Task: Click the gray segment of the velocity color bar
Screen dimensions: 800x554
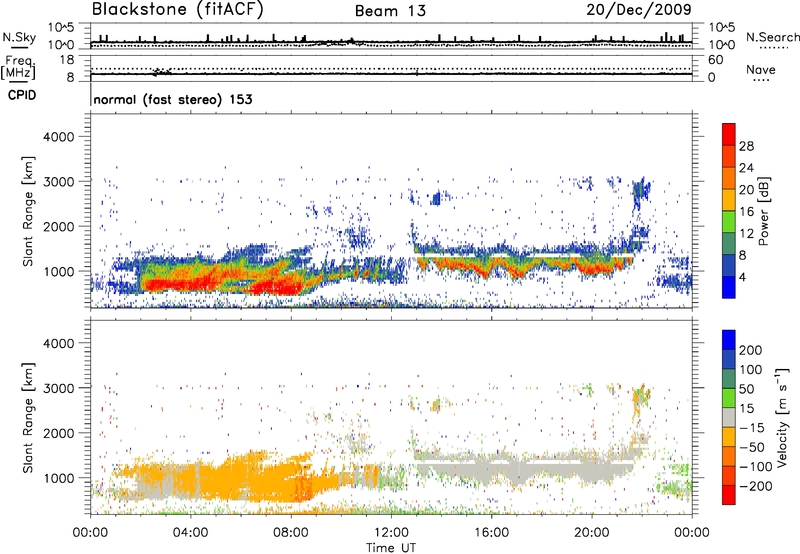Action: pos(729,417)
